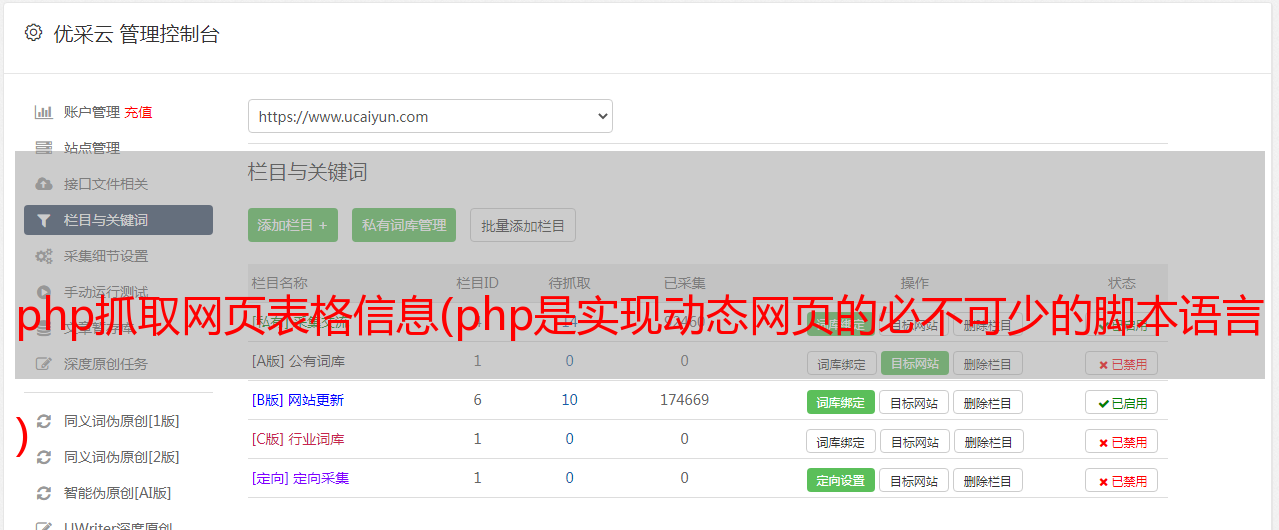
Task: Click the 添加栏目 + button
Action: pyautogui.click(x=293, y=225)
